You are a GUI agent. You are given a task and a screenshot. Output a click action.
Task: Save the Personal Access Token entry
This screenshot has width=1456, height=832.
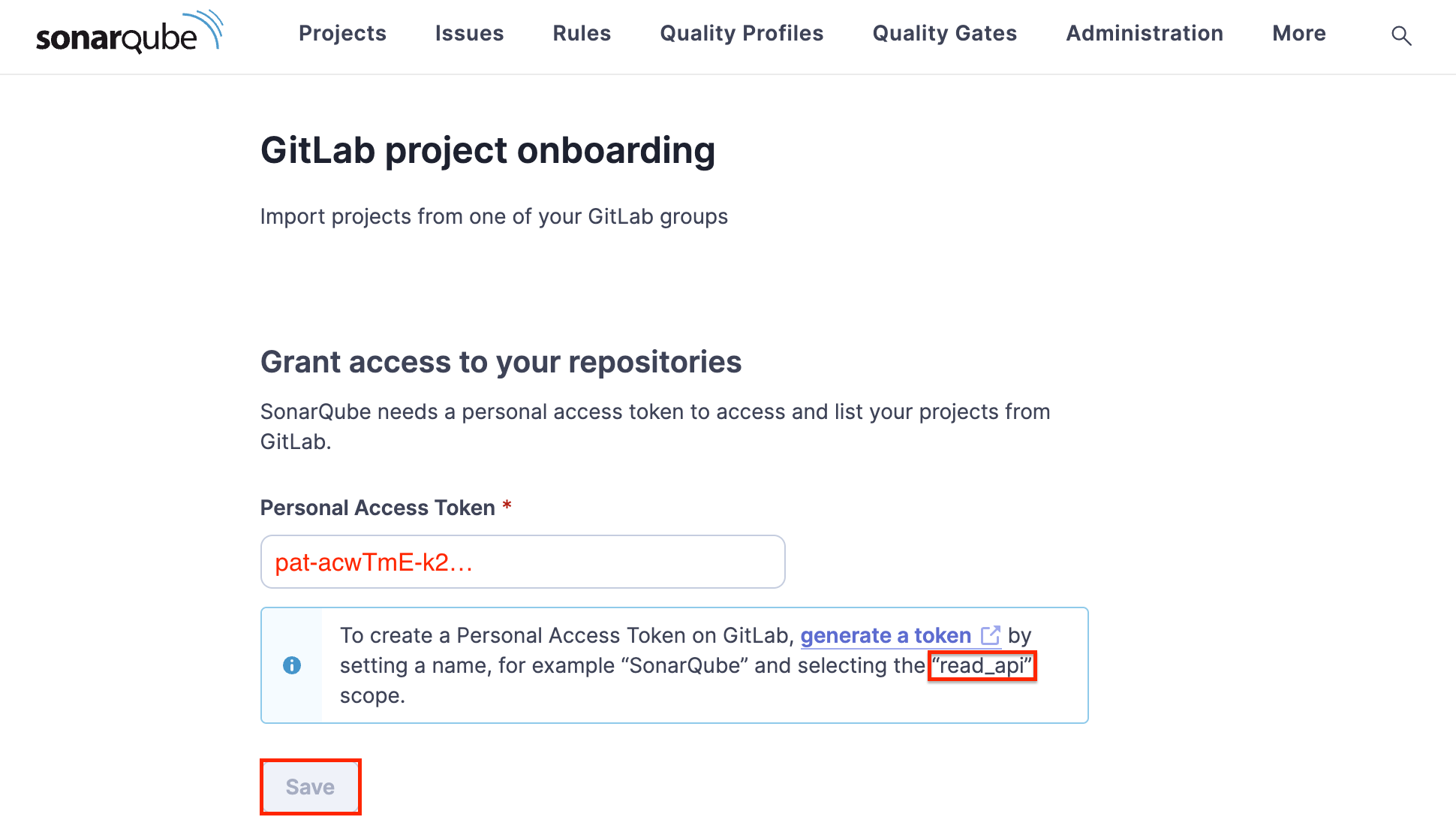[310, 787]
